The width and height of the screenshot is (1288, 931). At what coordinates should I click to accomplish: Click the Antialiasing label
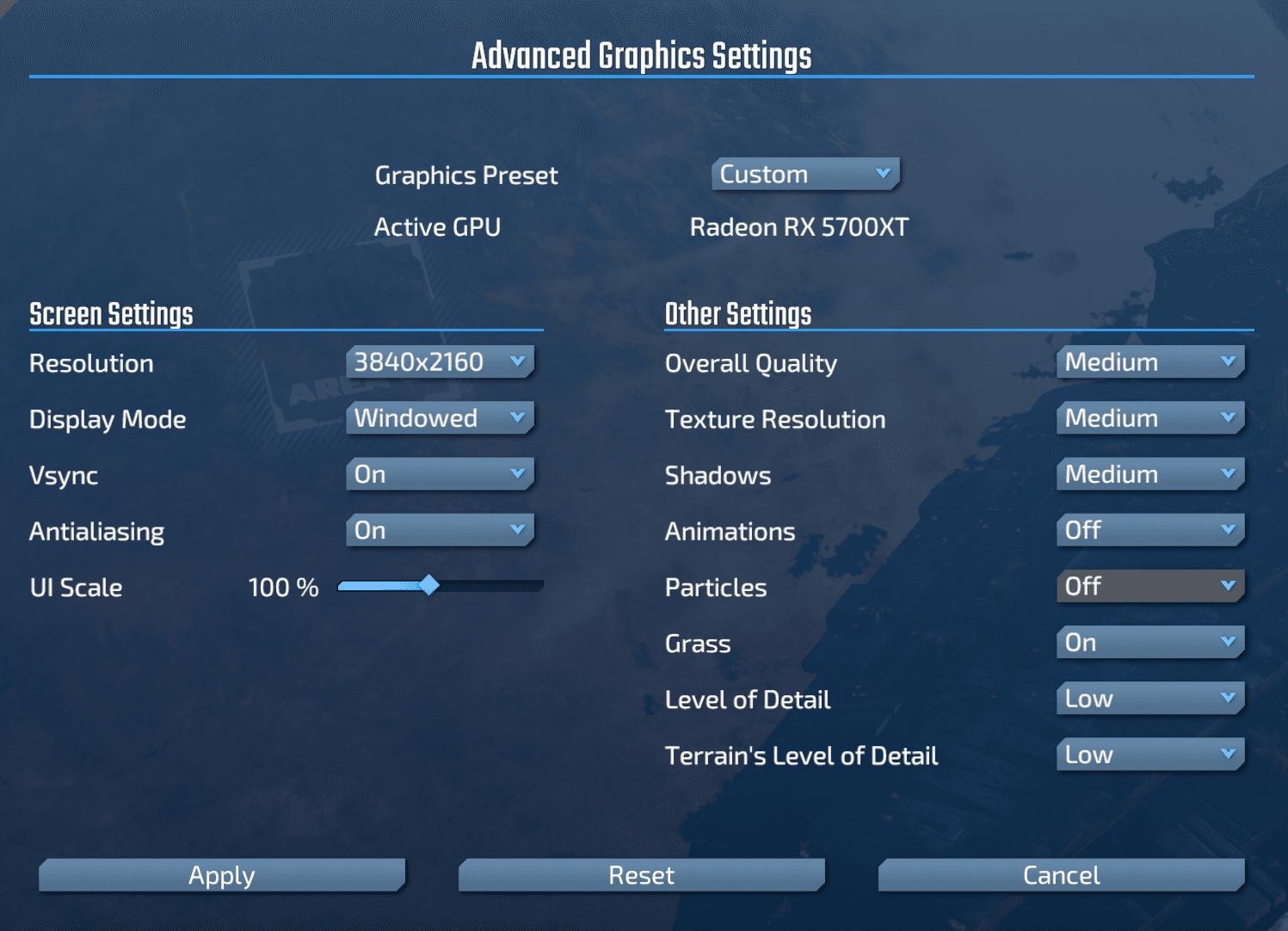96,532
